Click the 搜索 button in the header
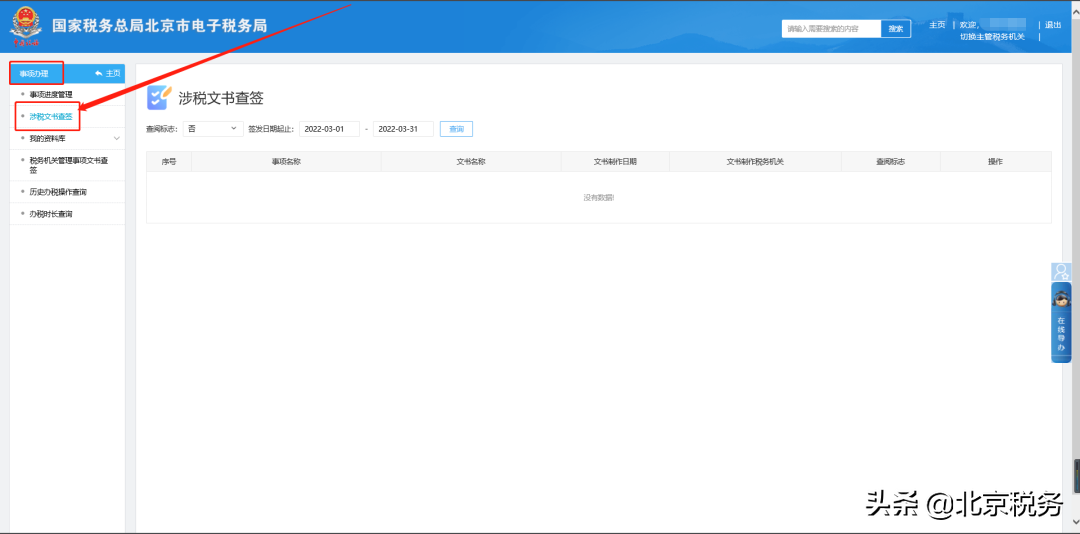Image resolution: width=1080 pixels, height=534 pixels. [895, 29]
